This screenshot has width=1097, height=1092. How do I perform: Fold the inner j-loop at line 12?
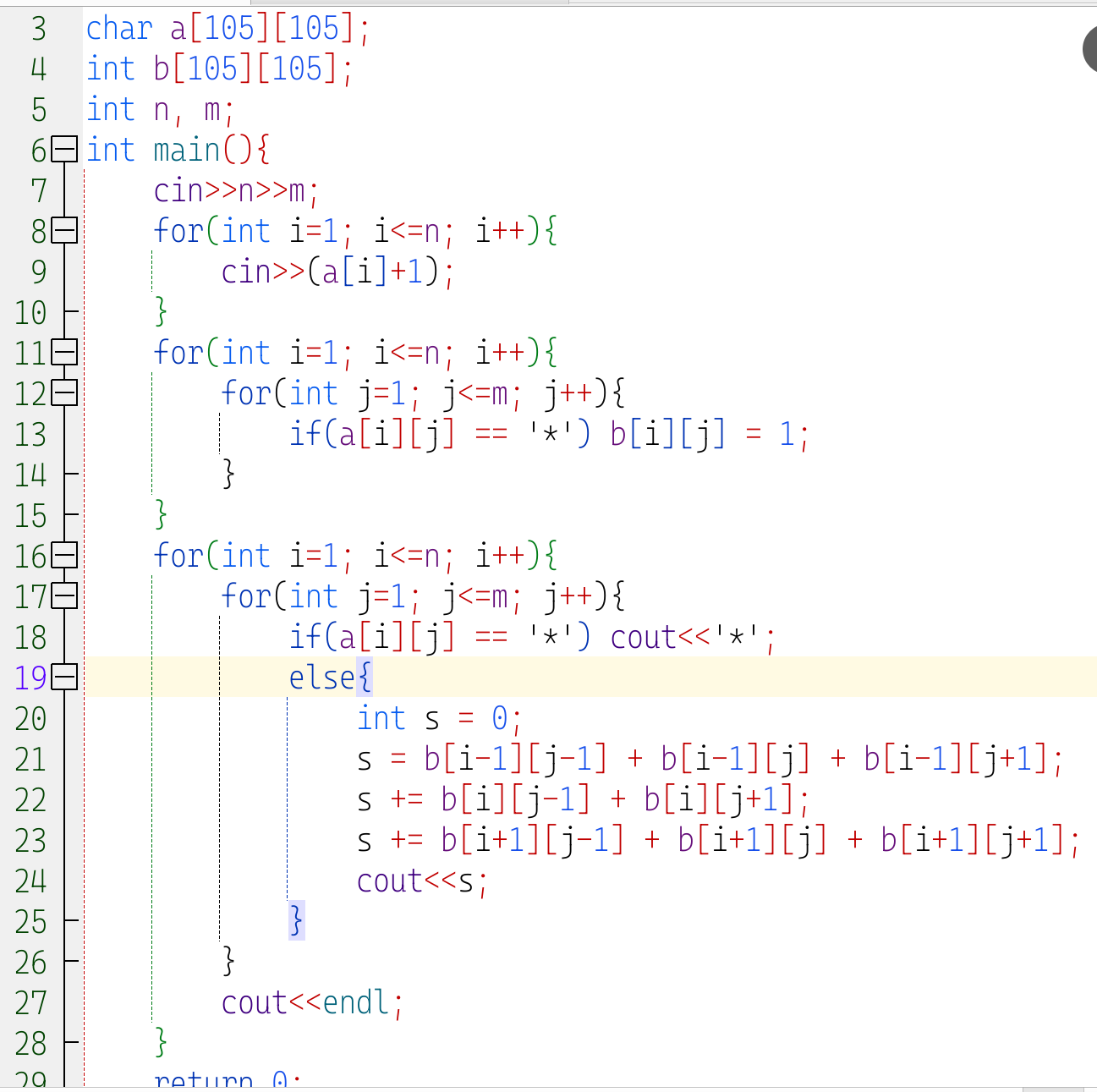tap(64, 393)
